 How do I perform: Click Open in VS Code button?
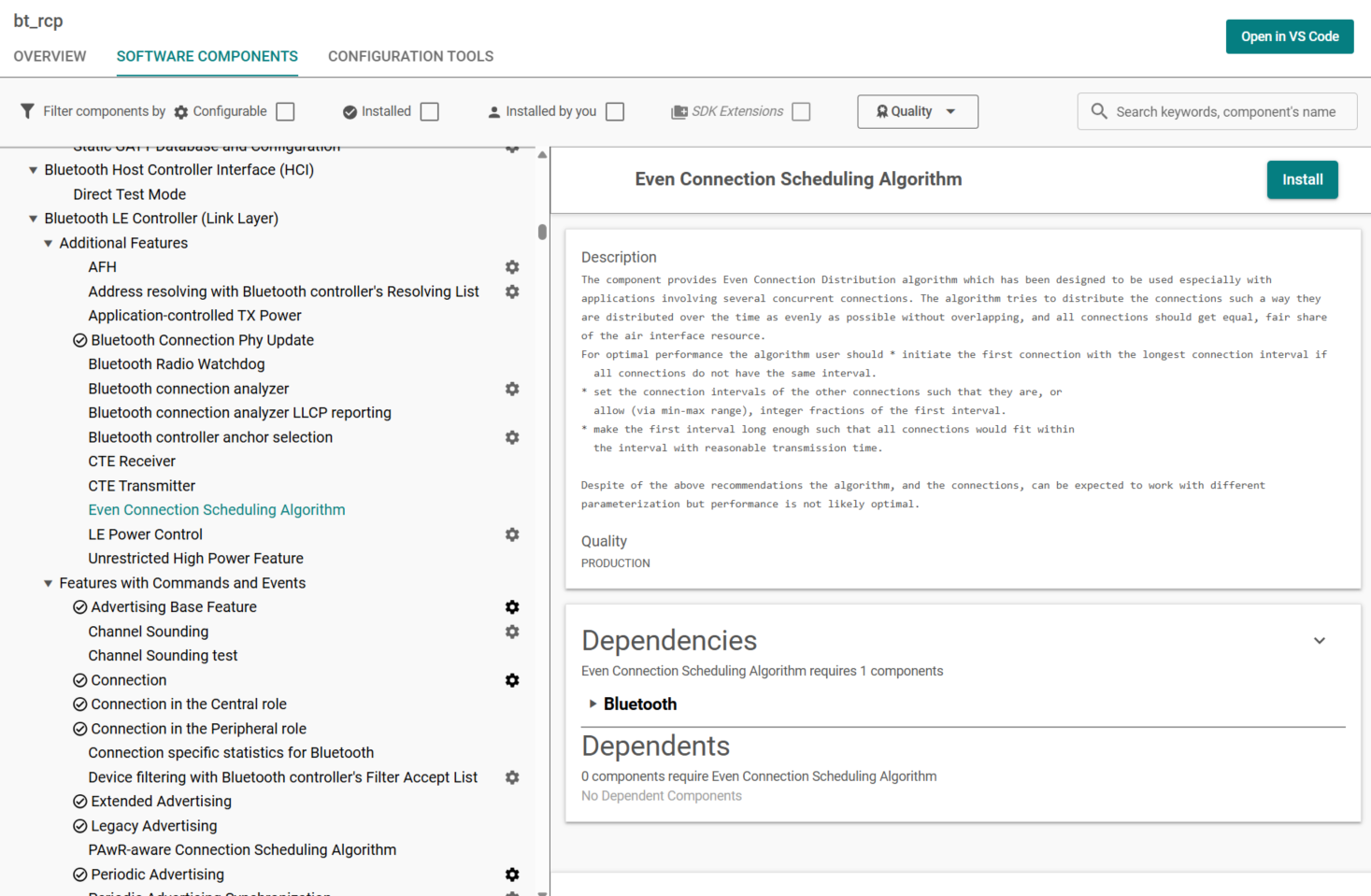tap(1290, 36)
